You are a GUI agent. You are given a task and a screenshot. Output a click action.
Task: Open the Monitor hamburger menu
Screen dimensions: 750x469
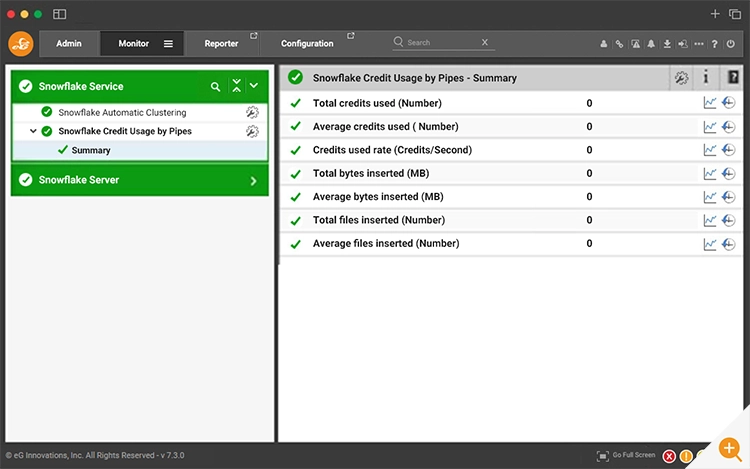pos(168,44)
